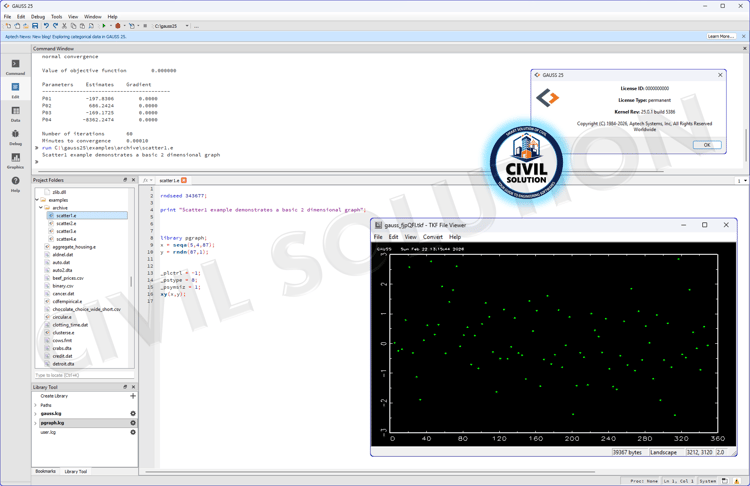Expand the gauss.lcg library node

click(35, 414)
